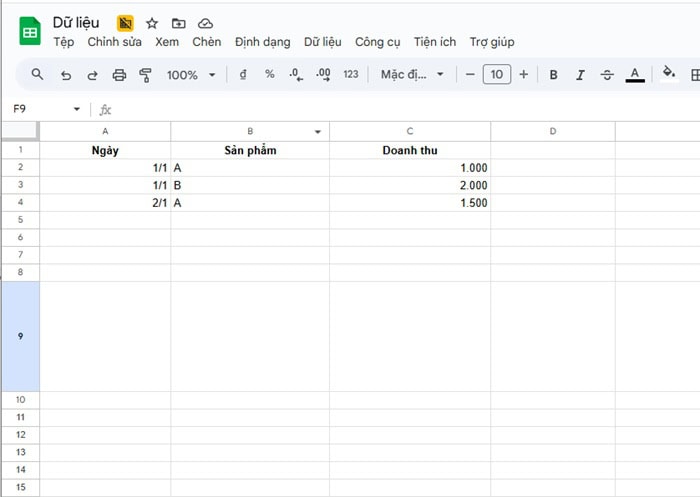Image resolution: width=700 pixels, height=497 pixels.
Task: Open the text color picker
Action: pyautogui.click(x=634, y=75)
